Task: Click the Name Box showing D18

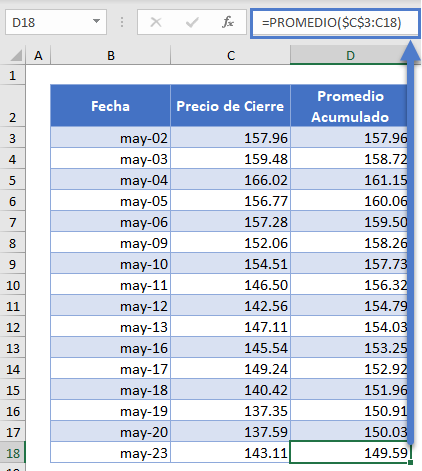Action: (x=55, y=22)
